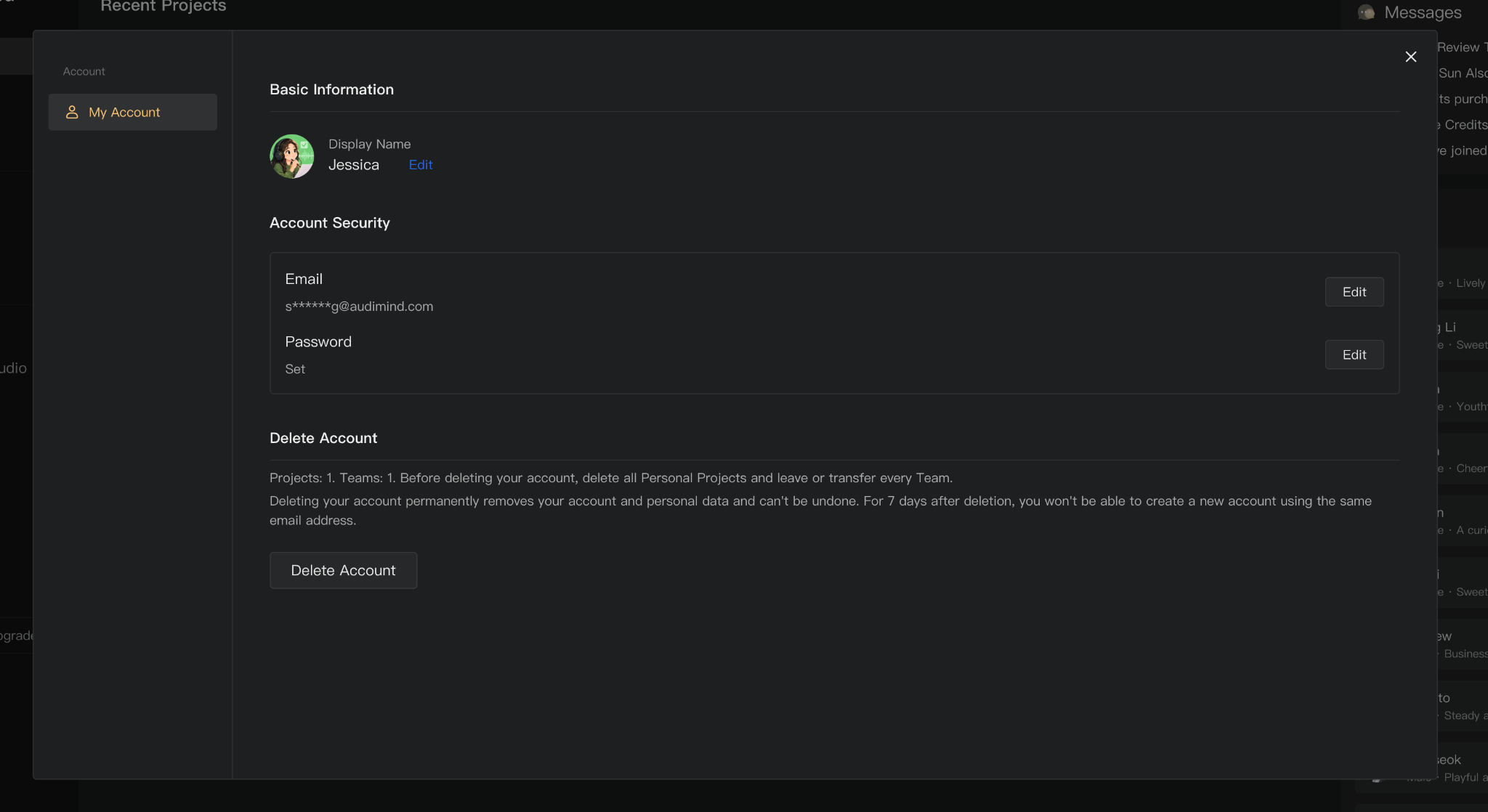The width and height of the screenshot is (1488, 812).
Task: Edit the Email address
Action: click(x=1354, y=292)
